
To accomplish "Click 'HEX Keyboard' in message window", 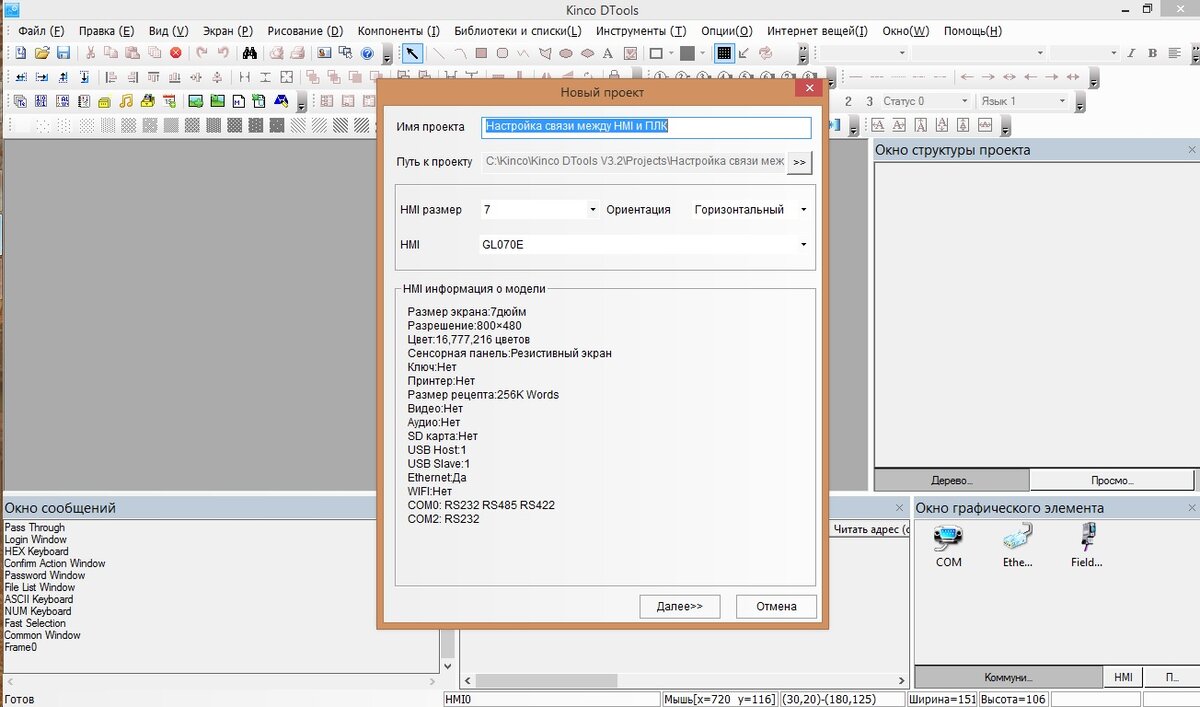I will click(x=36, y=551).
